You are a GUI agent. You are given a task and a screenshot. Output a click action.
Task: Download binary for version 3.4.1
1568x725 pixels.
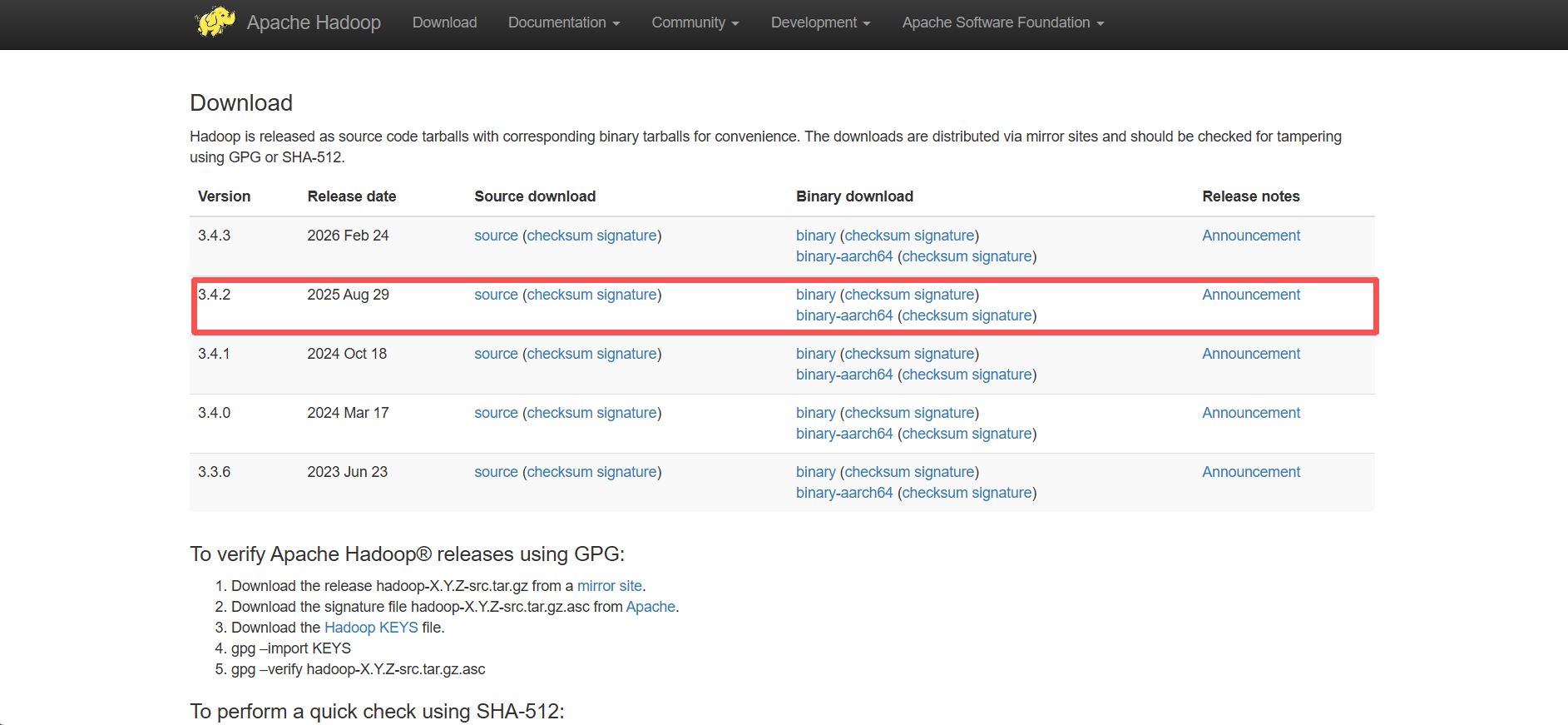(815, 354)
